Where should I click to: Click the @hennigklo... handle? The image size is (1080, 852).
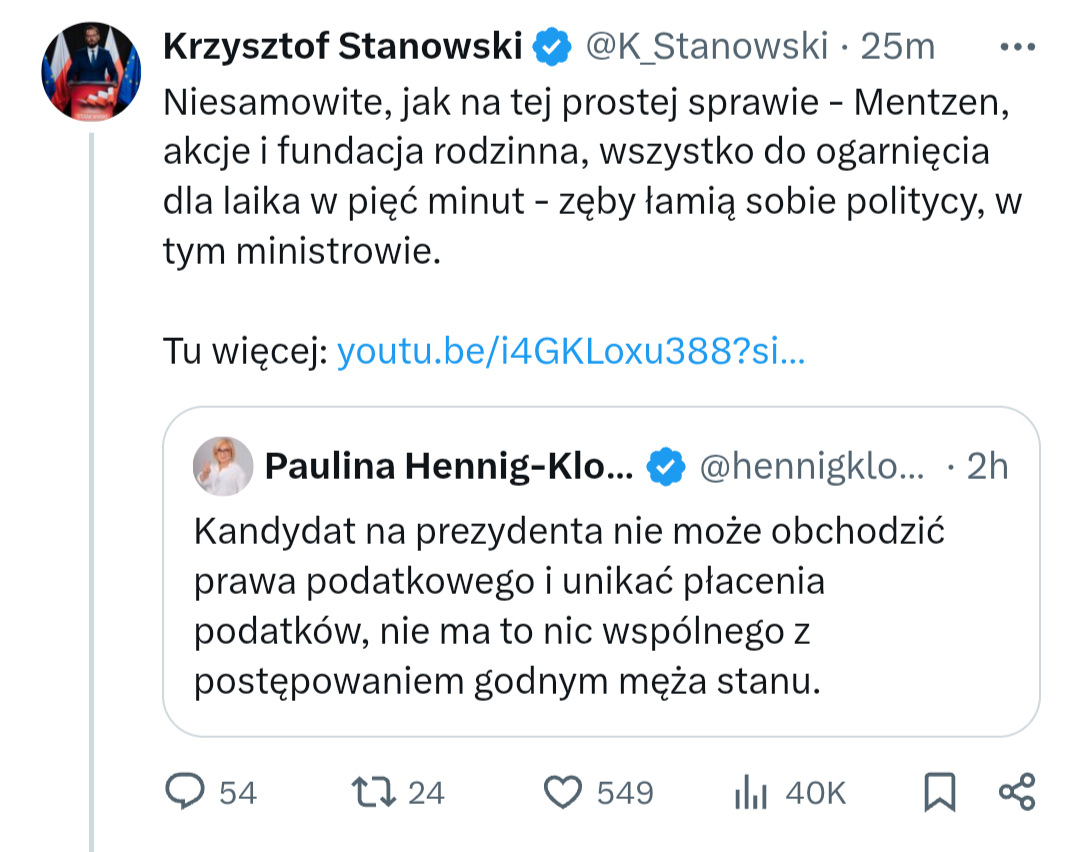[811, 466]
